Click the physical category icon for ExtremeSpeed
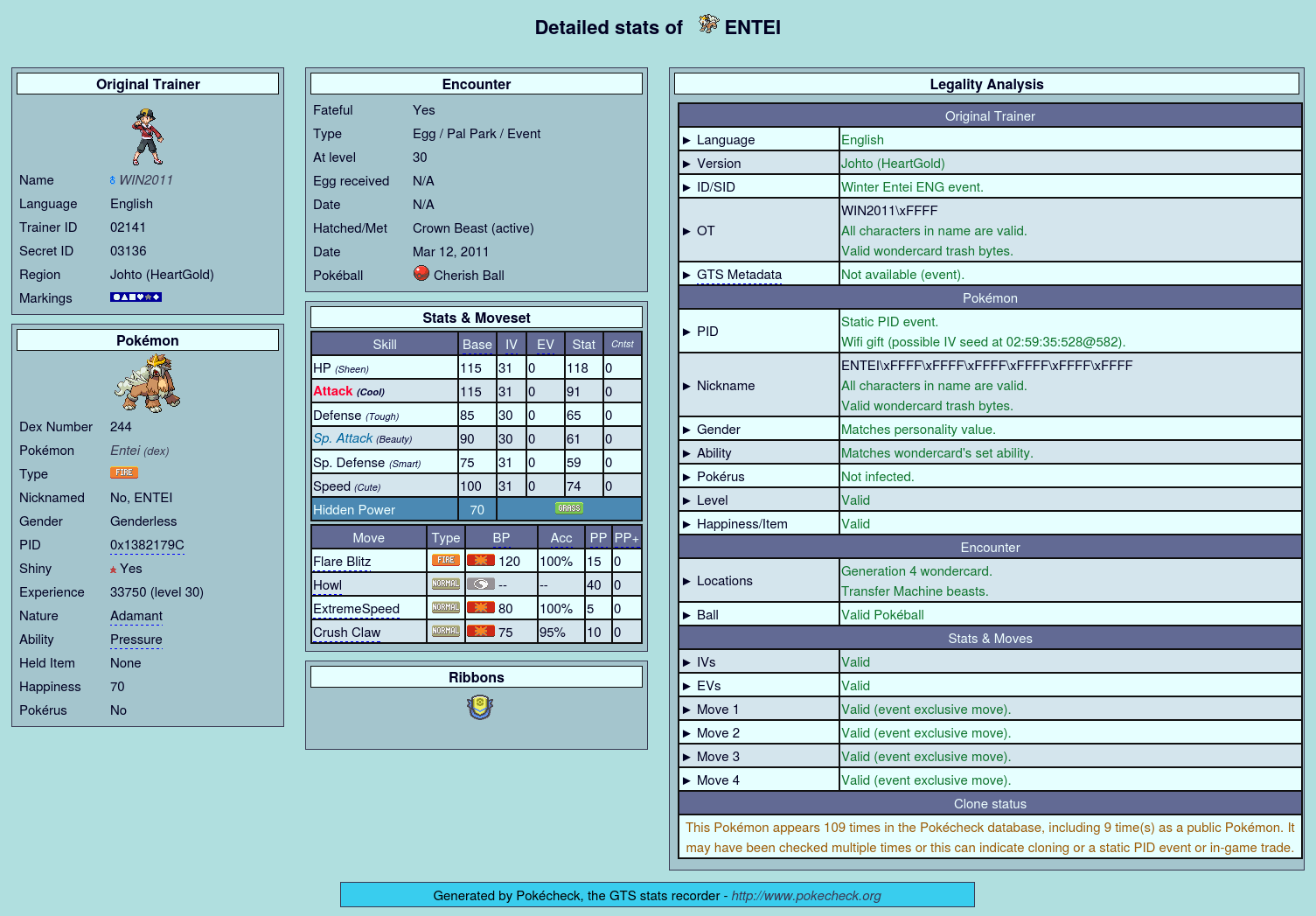The height and width of the screenshot is (916, 1316). click(481, 607)
